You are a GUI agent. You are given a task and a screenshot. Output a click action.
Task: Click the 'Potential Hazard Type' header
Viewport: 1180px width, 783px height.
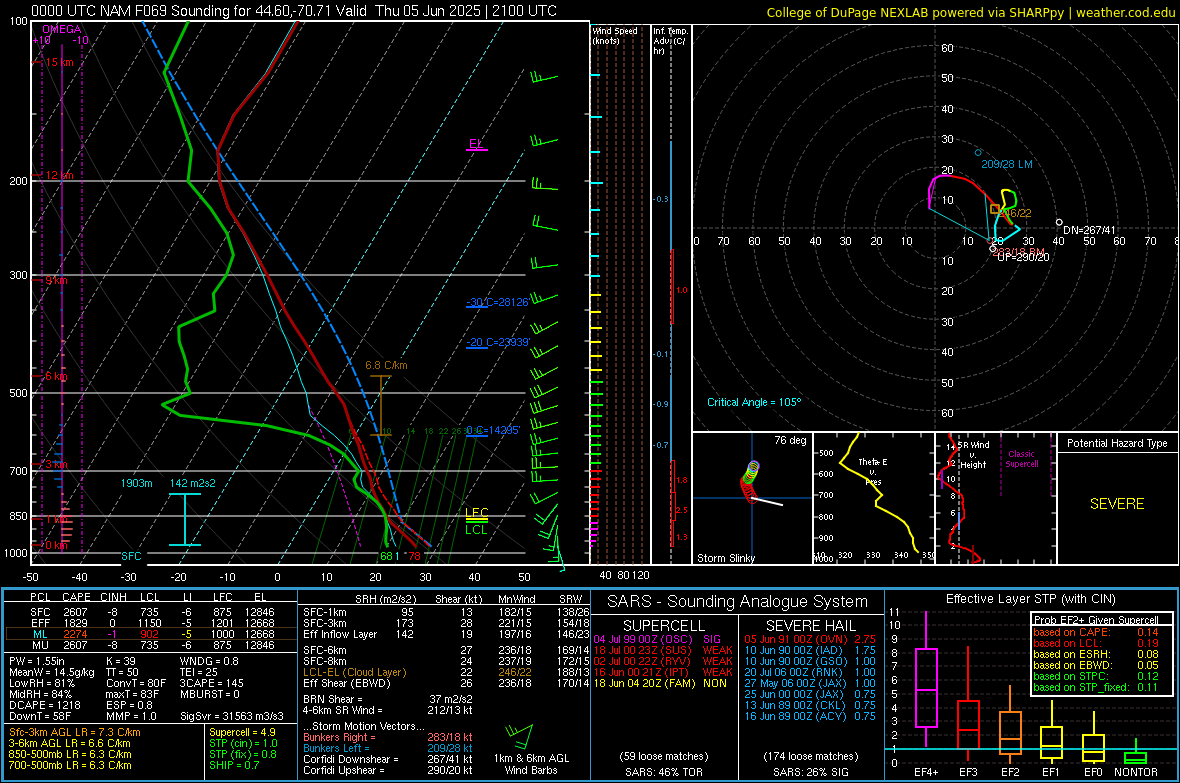pyautogui.click(x=1118, y=443)
